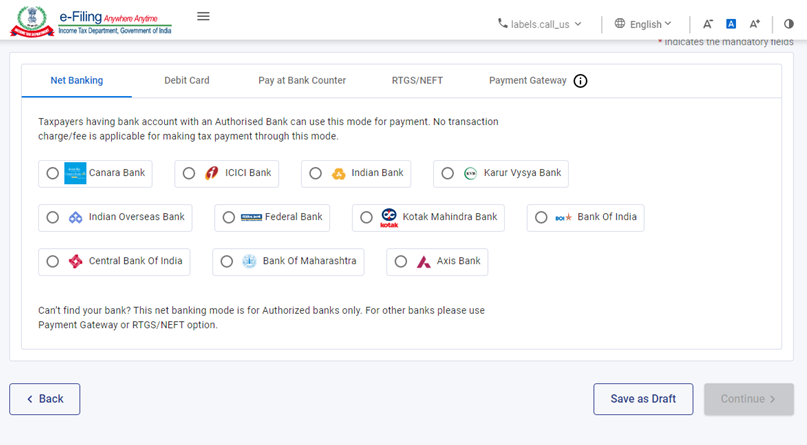
Task: Expand the call us dropdown
Action: (540, 23)
